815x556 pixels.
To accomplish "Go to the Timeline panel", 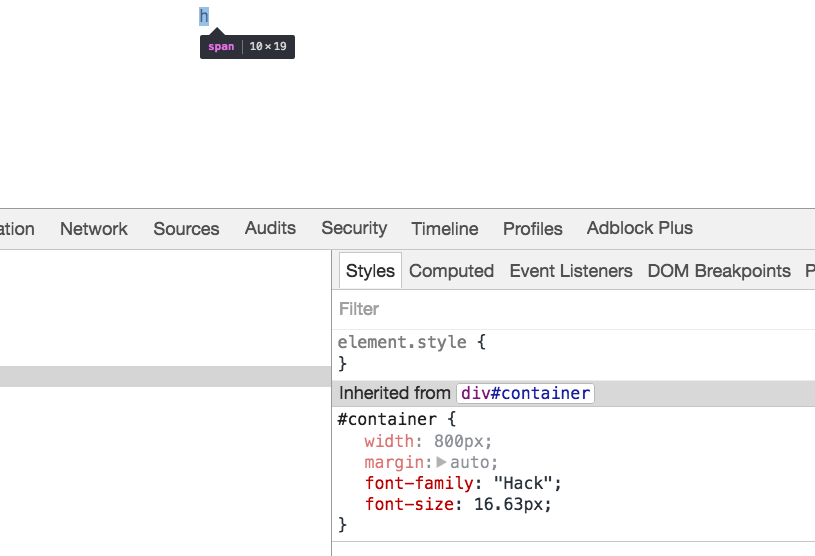I will [x=445, y=229].
